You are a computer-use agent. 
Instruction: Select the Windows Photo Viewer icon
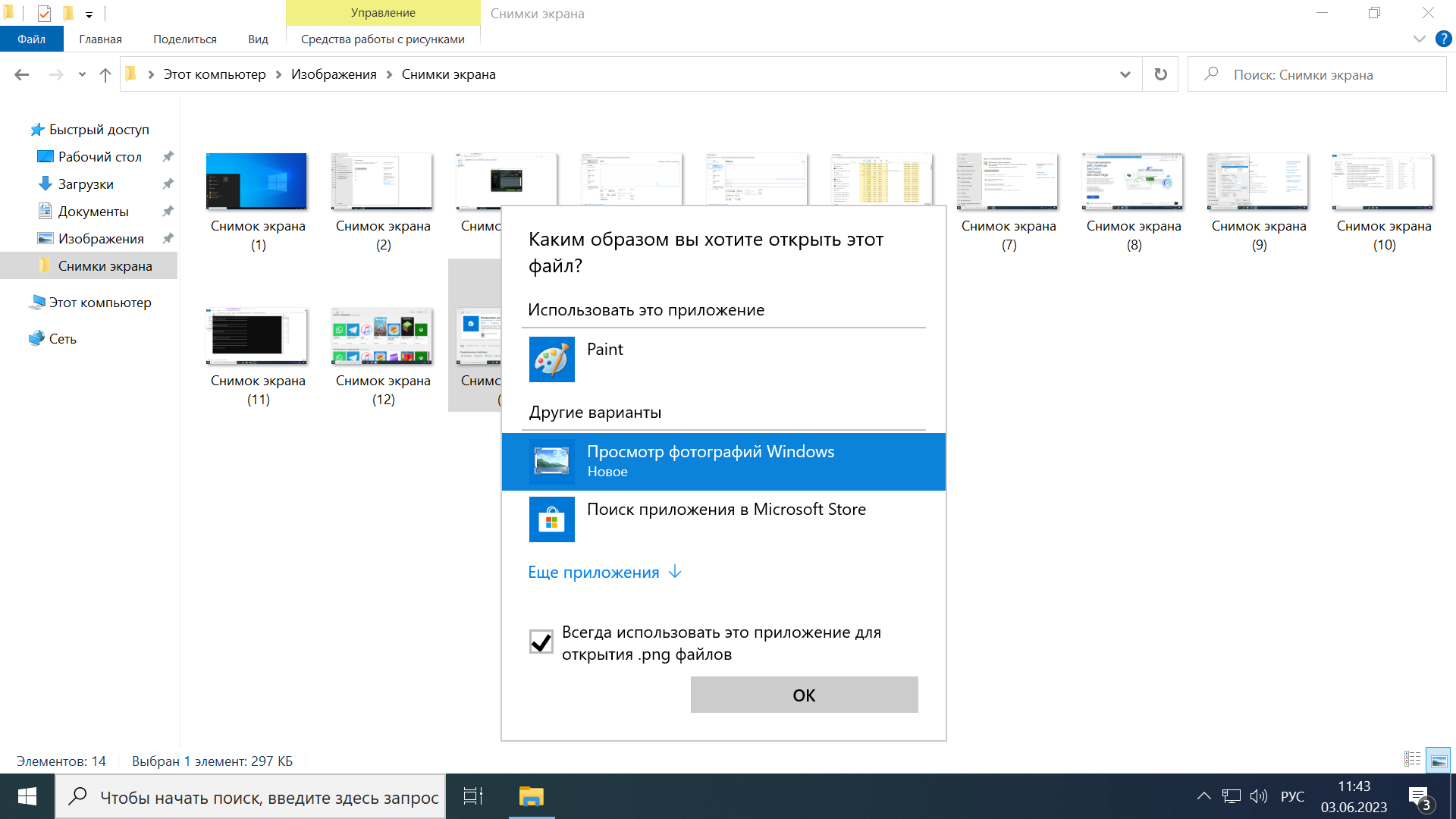coord(551,461)
